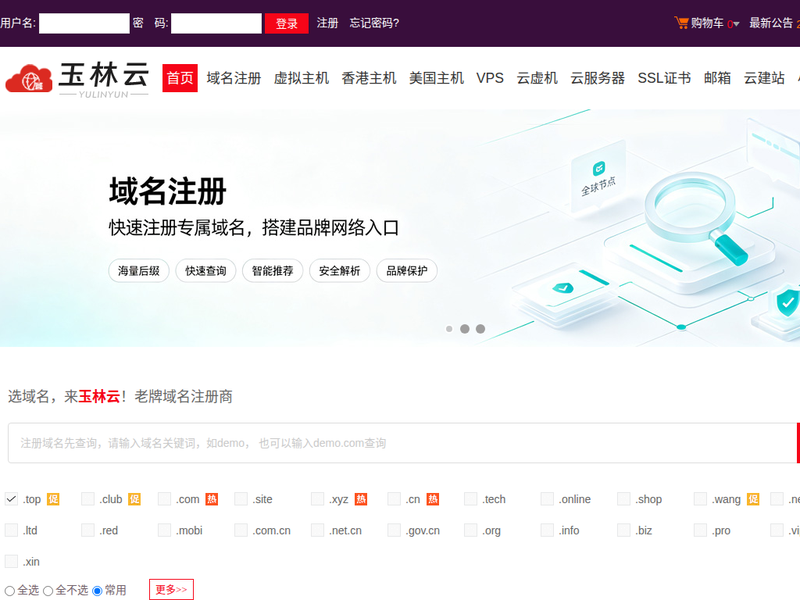
Task: Check the .pro domain checkbox
Action: pyautogui.click(x=700, y=530)
